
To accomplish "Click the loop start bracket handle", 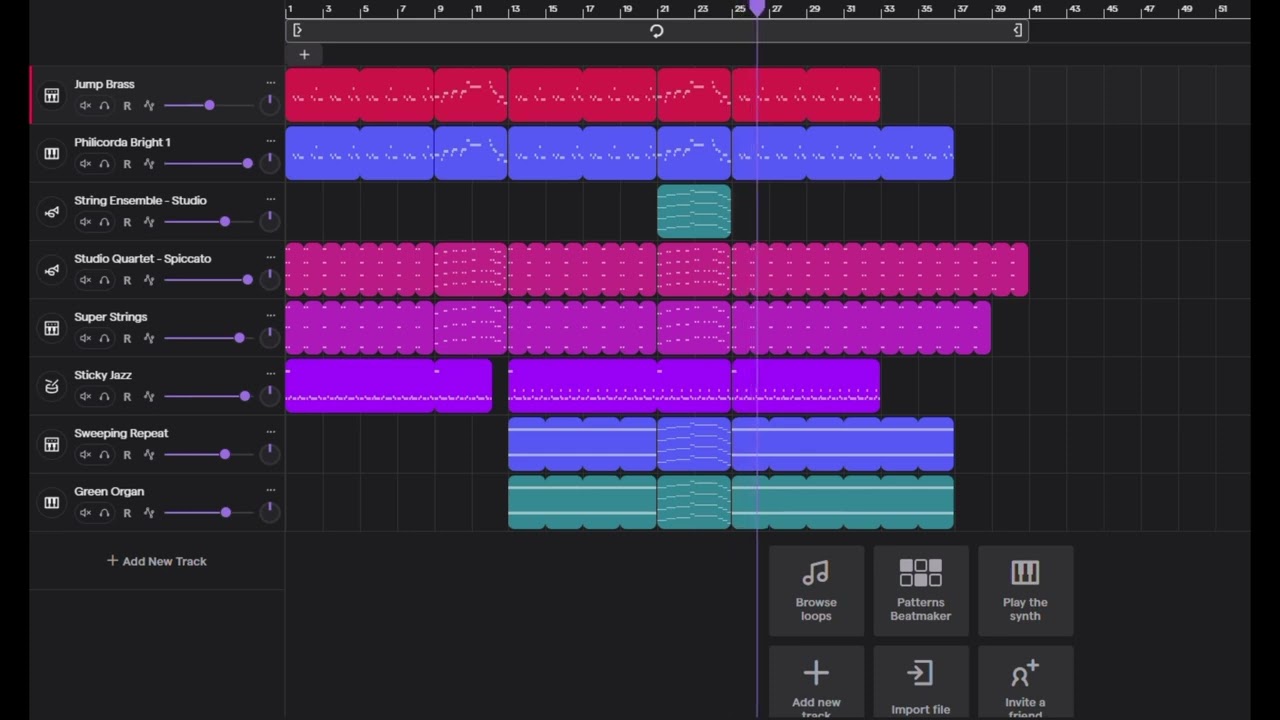I will 297,31.
